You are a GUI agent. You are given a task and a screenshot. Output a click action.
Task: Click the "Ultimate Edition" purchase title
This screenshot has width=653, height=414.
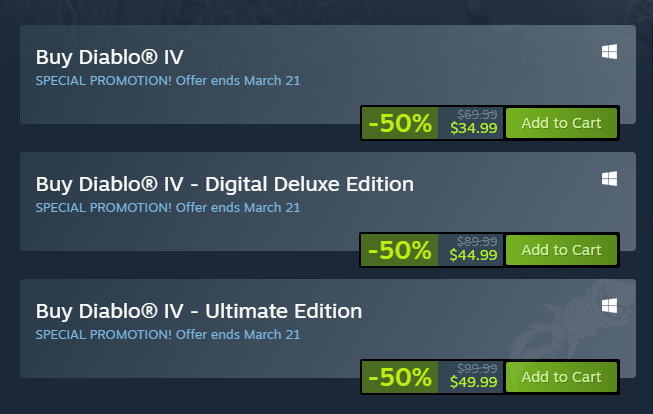[199, 311]
